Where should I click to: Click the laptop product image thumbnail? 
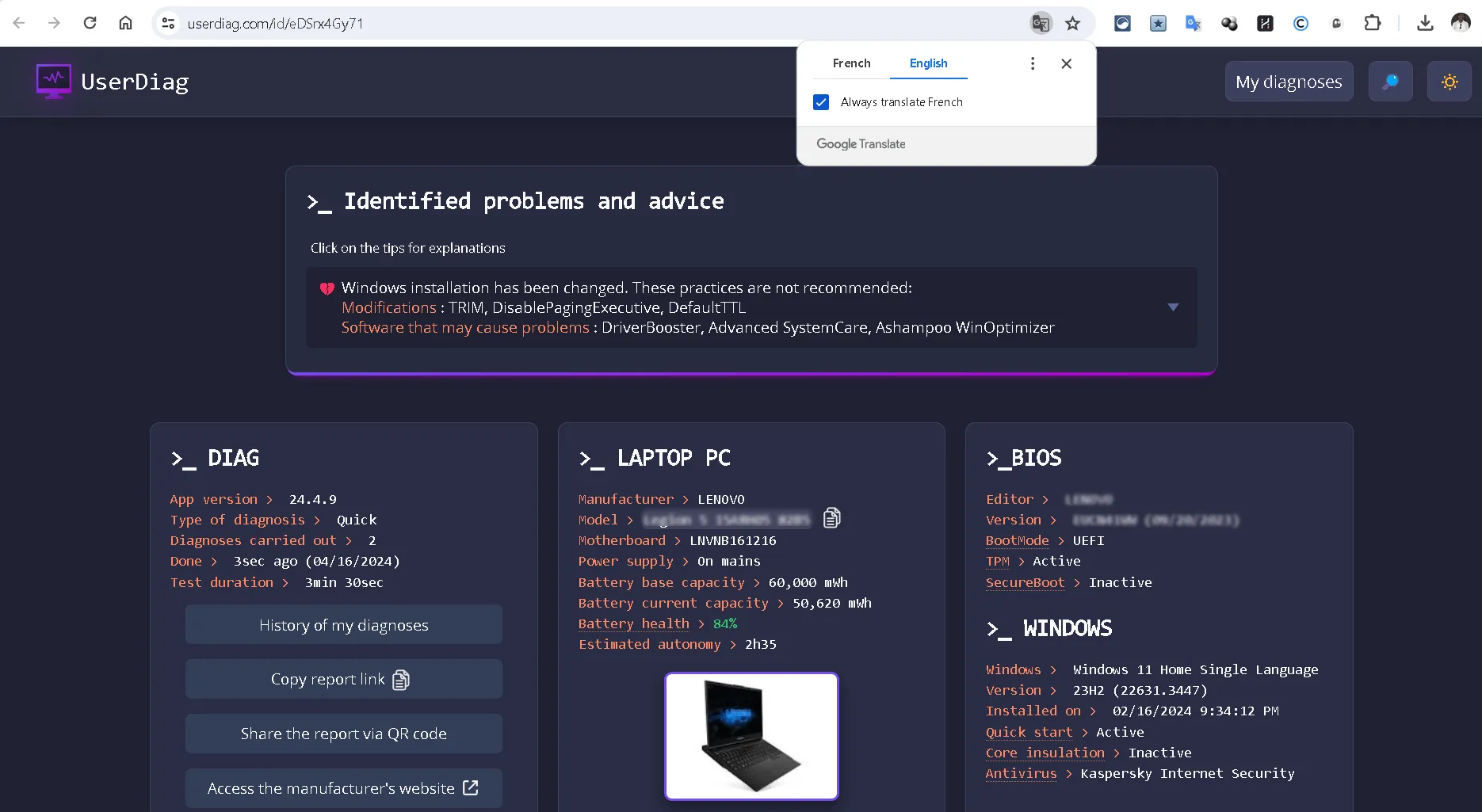(x=751, y=736)
